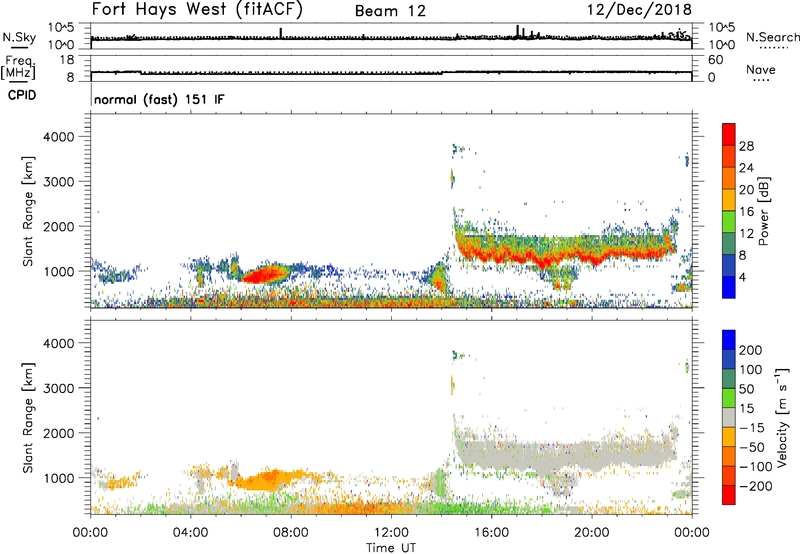Image resolution: width=800 pixels, height=554 pixels.
Task: Click the "Slant Range [km]" label of Power panel
Action: (x=28, y=211)
